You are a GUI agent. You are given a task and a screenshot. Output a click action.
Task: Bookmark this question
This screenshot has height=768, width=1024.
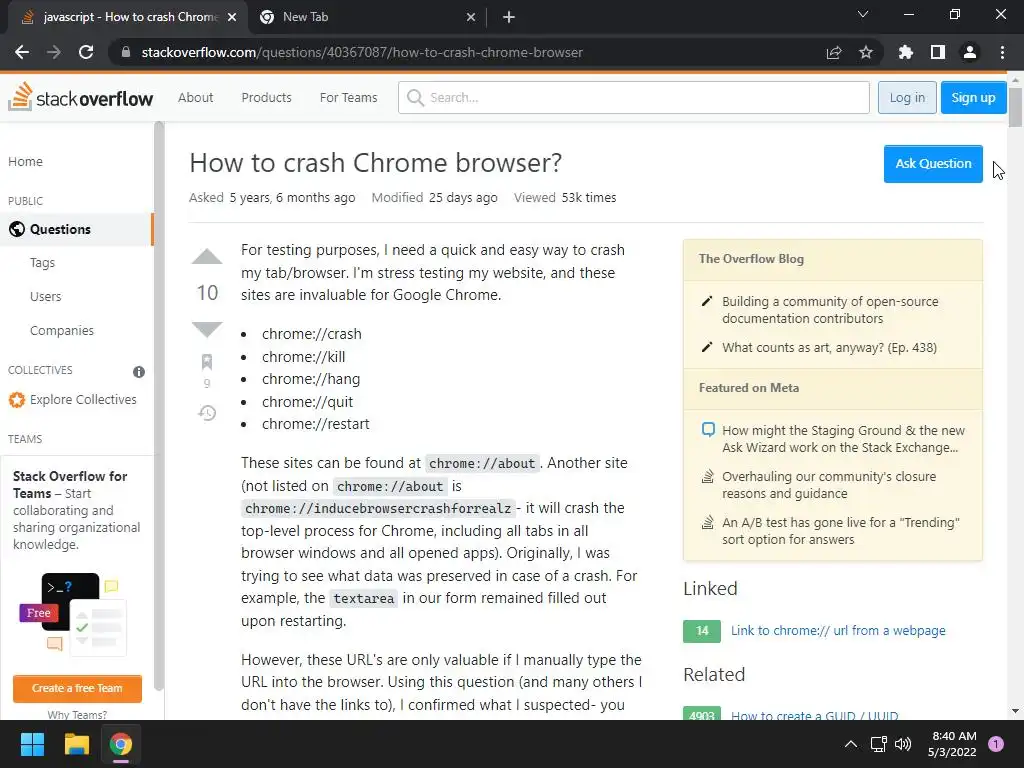tap(207, 361)
